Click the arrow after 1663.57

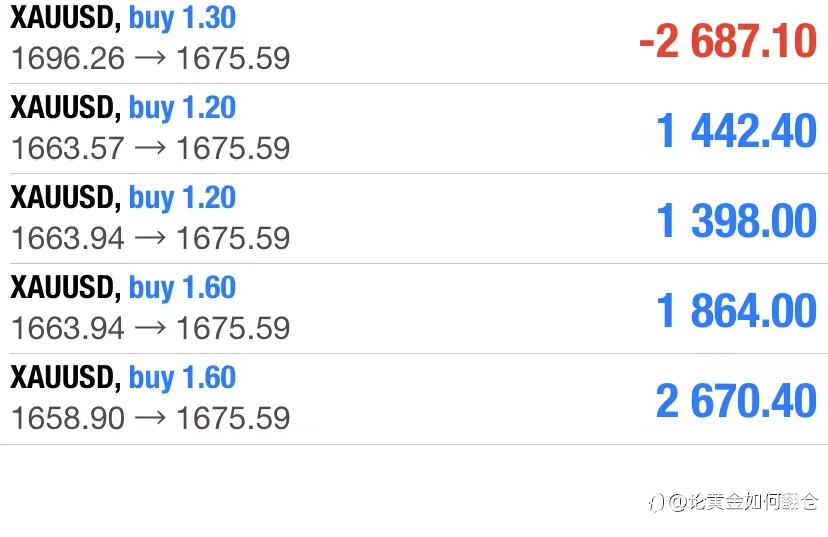[150, 148]
